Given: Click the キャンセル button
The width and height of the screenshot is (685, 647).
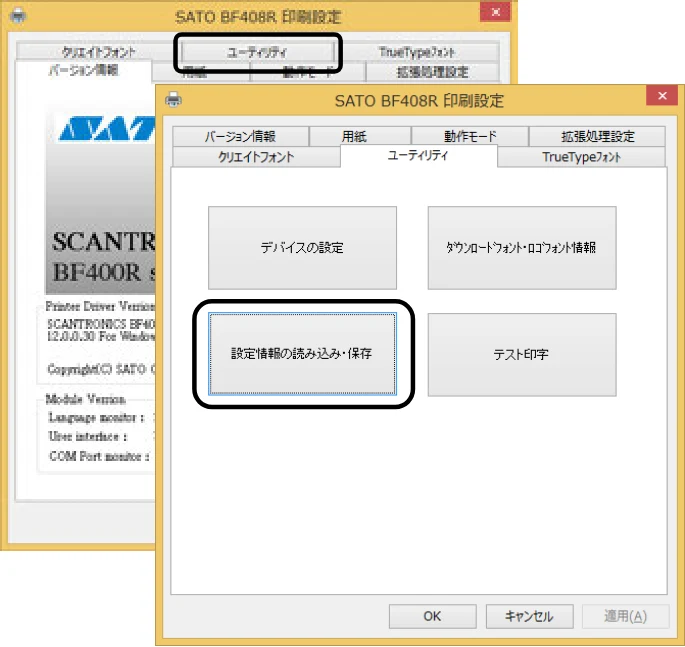Looking at the screenshot, I should coord(529,616).
